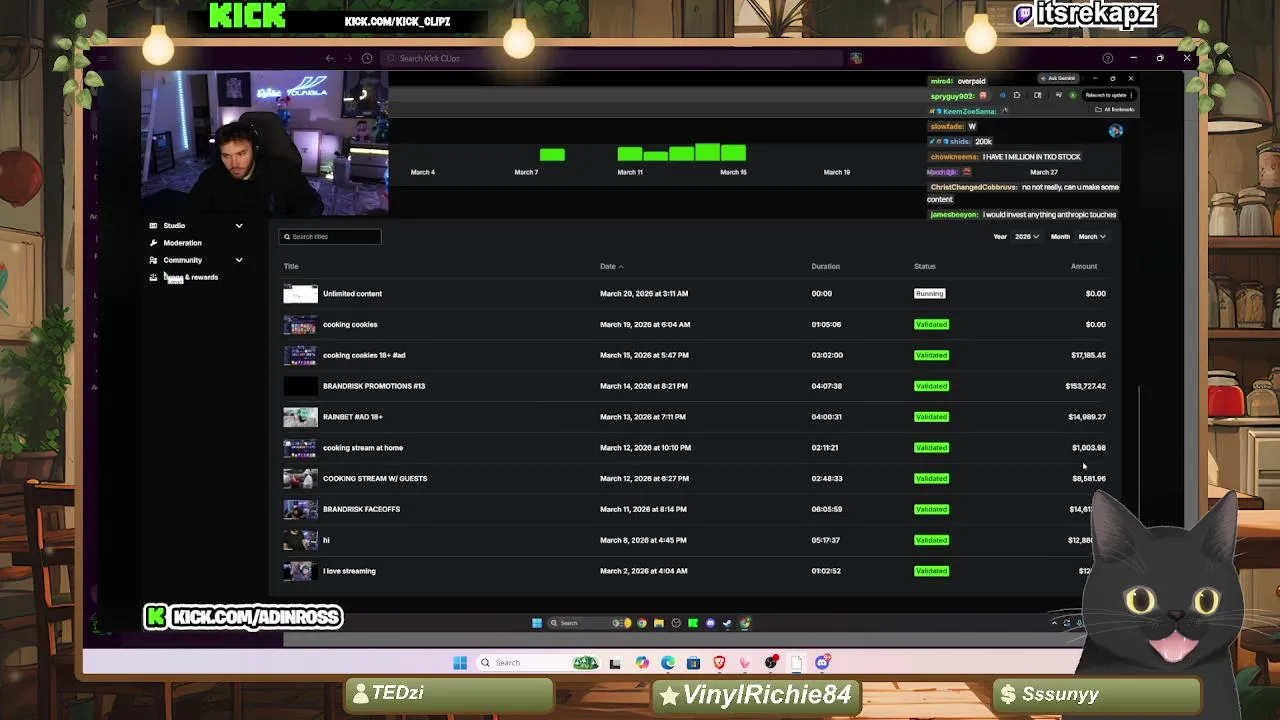Viewport: 1280px width, 720px height.
Task: Click the green bar at March 7
Action: click(552, 155)
